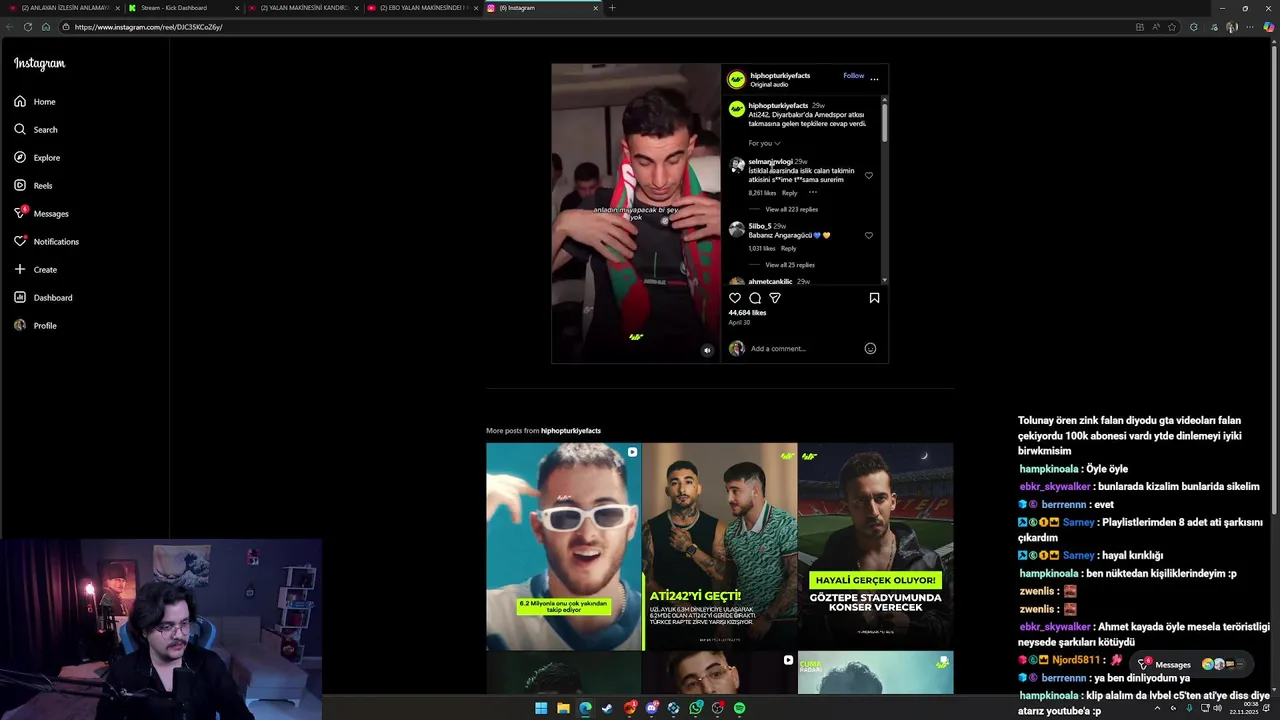The height and width of the screenshot is (720, 1280).
Task: Show hidden tray icons via chevron
Action: (1157, 708)
